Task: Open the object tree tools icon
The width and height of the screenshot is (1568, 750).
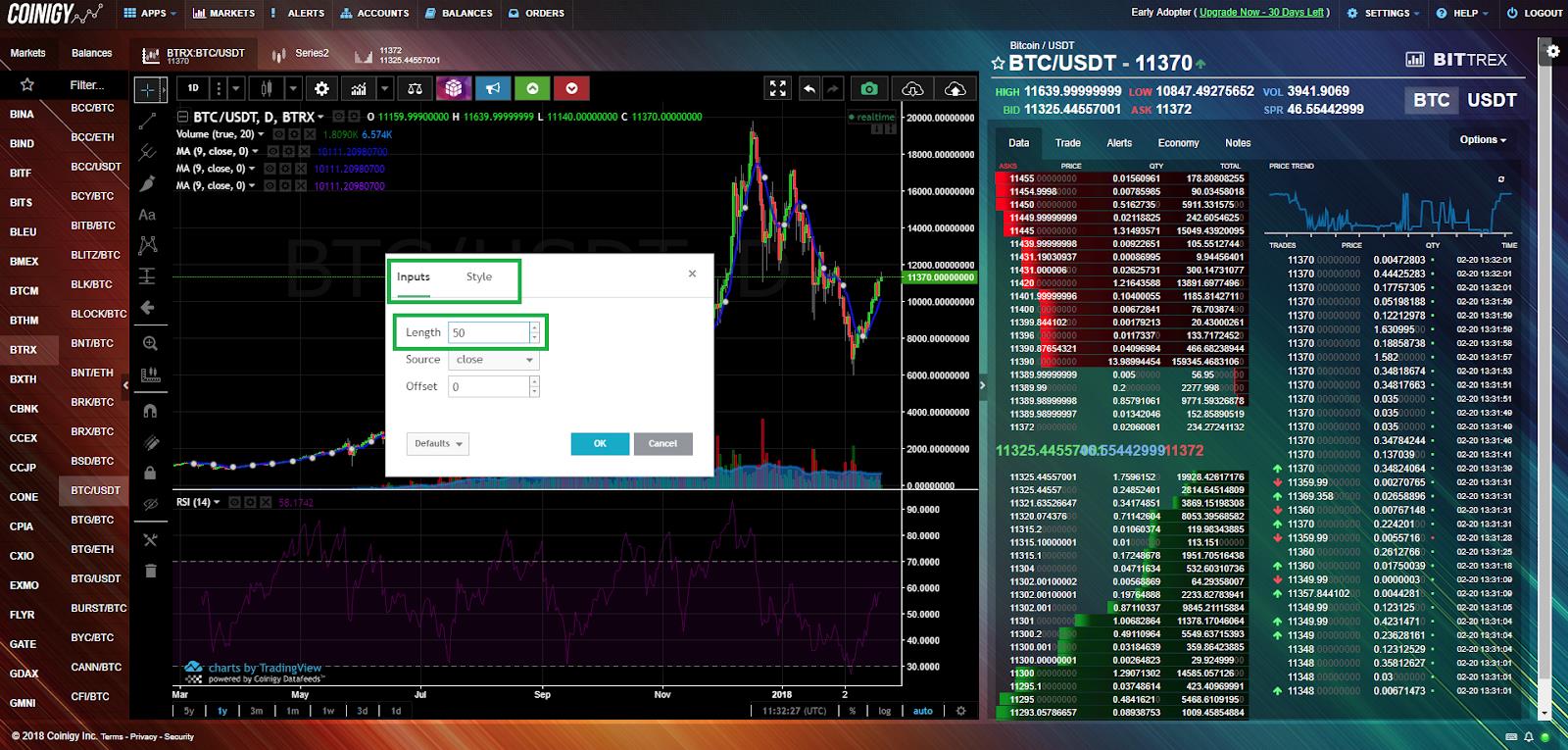Action: click(x=150, y=539)
